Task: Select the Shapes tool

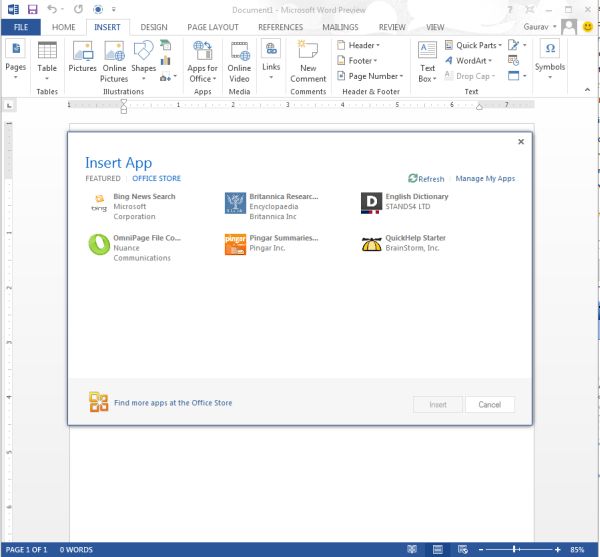Action: click(x=143, y=60)
